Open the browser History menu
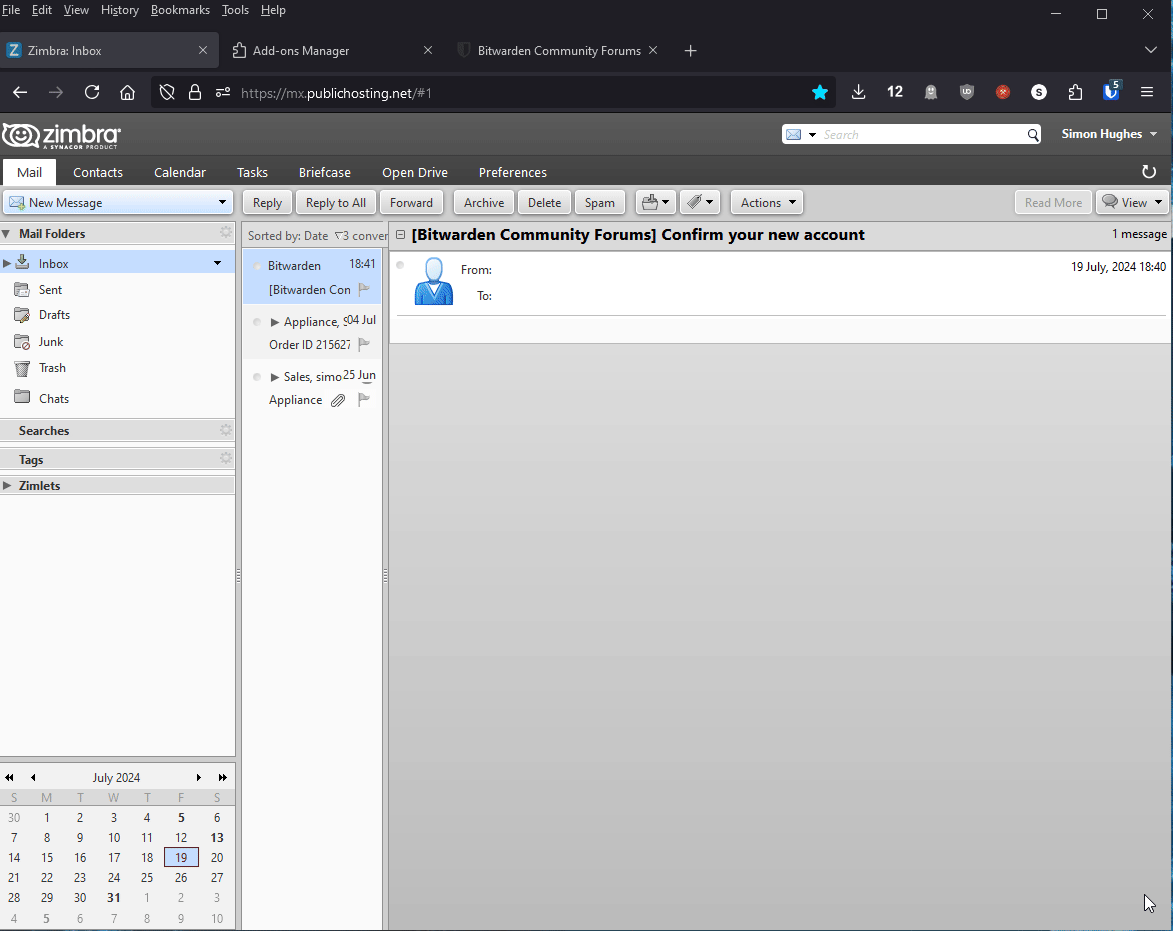This screenshot has width=1173, height=931. pyautogui.click(x=120, y=10)
